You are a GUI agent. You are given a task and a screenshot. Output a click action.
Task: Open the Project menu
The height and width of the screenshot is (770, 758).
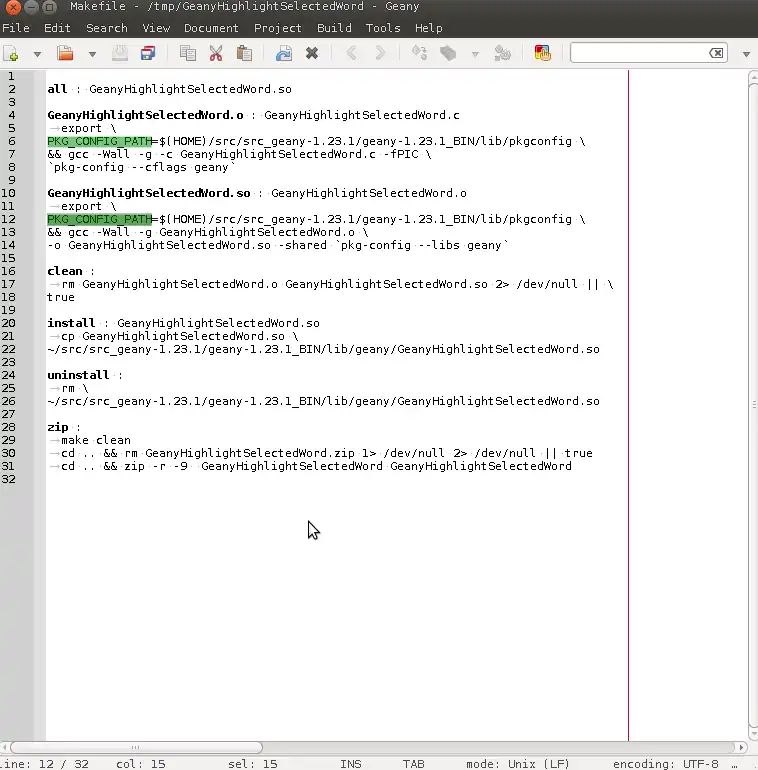click(x=277, y=28)
